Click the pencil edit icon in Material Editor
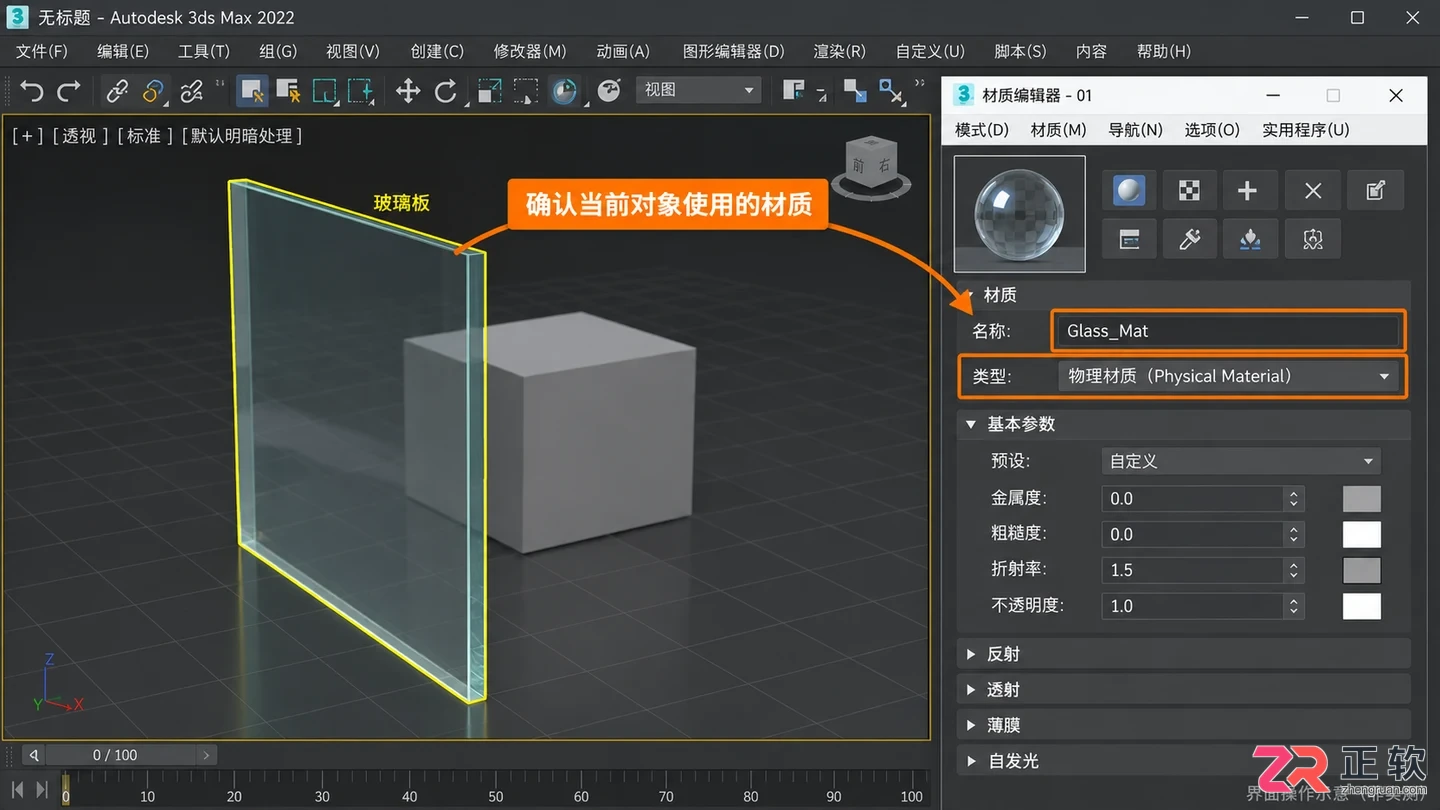The width and height of the screenshot is (1440, 810). 1376,191
